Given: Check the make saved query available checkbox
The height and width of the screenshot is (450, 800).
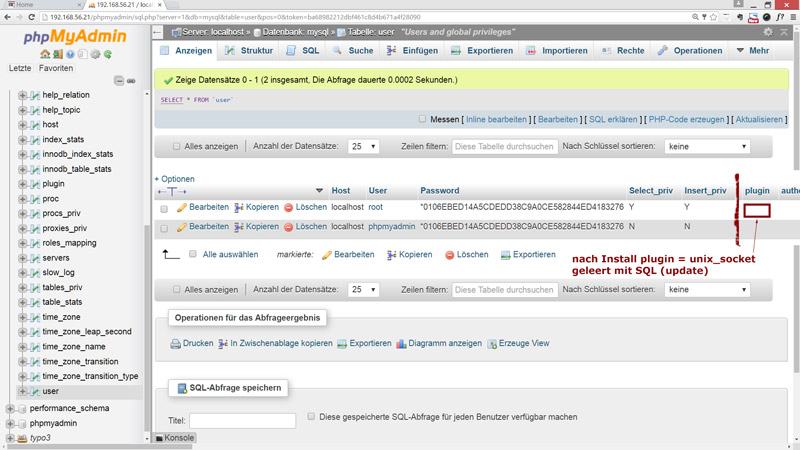Looking at the screenshot, I should (x=311, y=416).
